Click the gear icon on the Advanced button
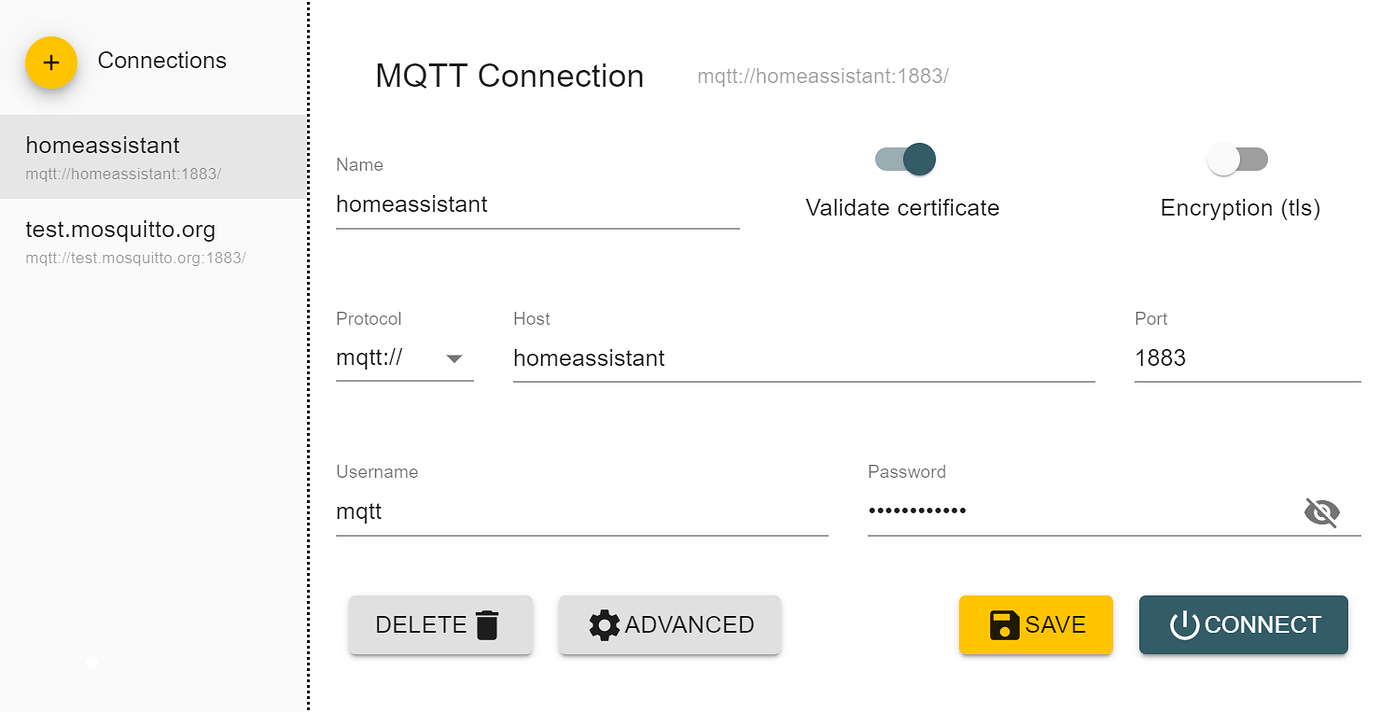The width and height of the screenshot is (1380, 712). [604, 624]
